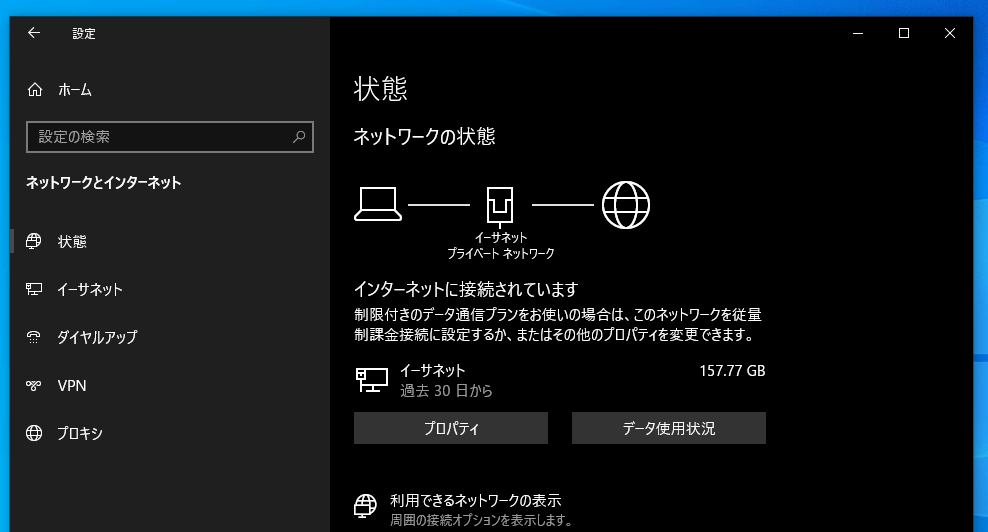Click the イーサネット adapter icon beside data usage
This screenshot has height=532, width=988.
coord(372,380)
